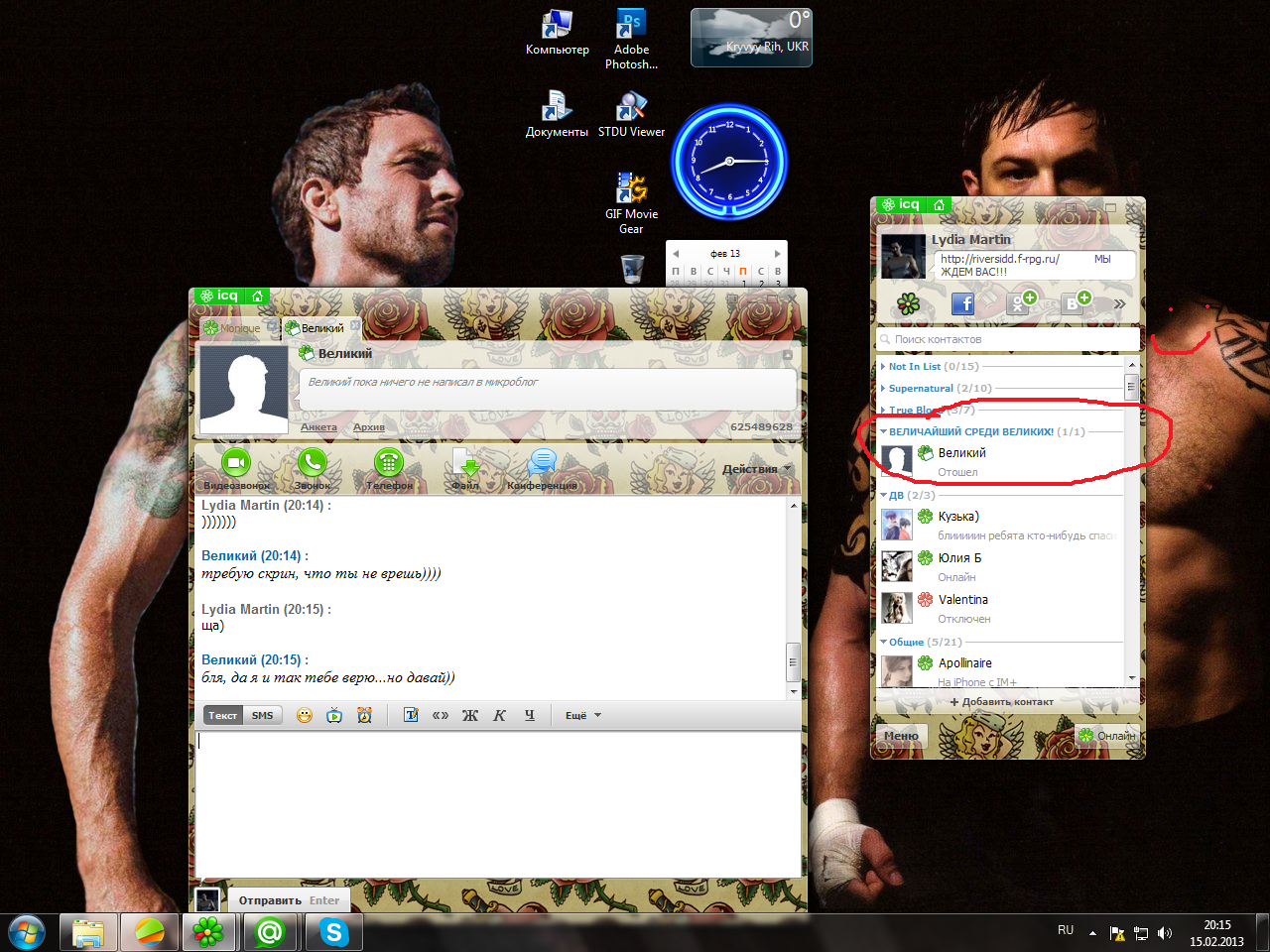
Task: Open the Телефон dial pad icon
Action: click(x=389, y=462)
